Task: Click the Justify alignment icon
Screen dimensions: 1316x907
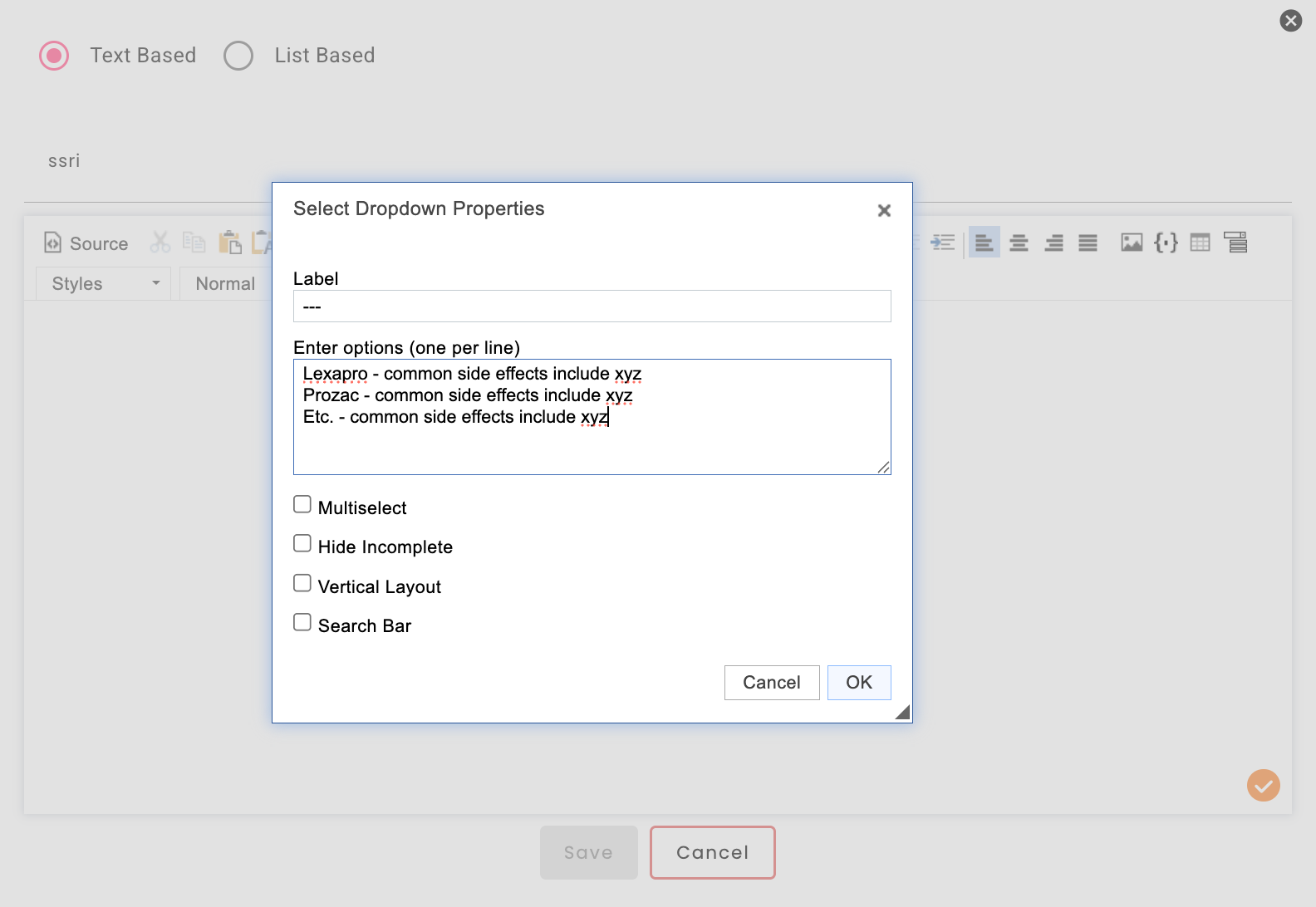Action: pos(1088,243)
